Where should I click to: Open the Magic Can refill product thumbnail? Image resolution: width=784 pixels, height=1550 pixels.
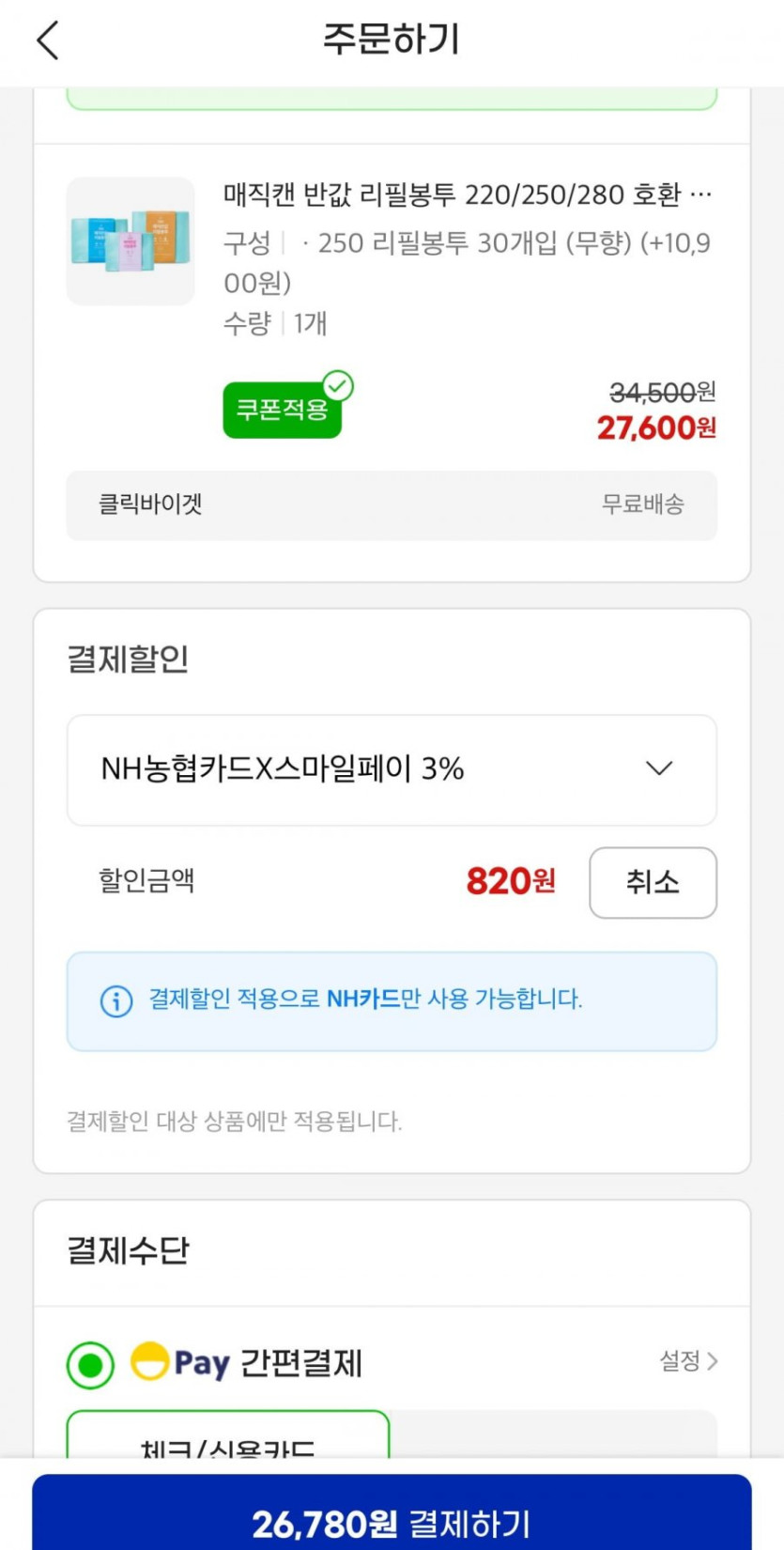click(131, 241)
